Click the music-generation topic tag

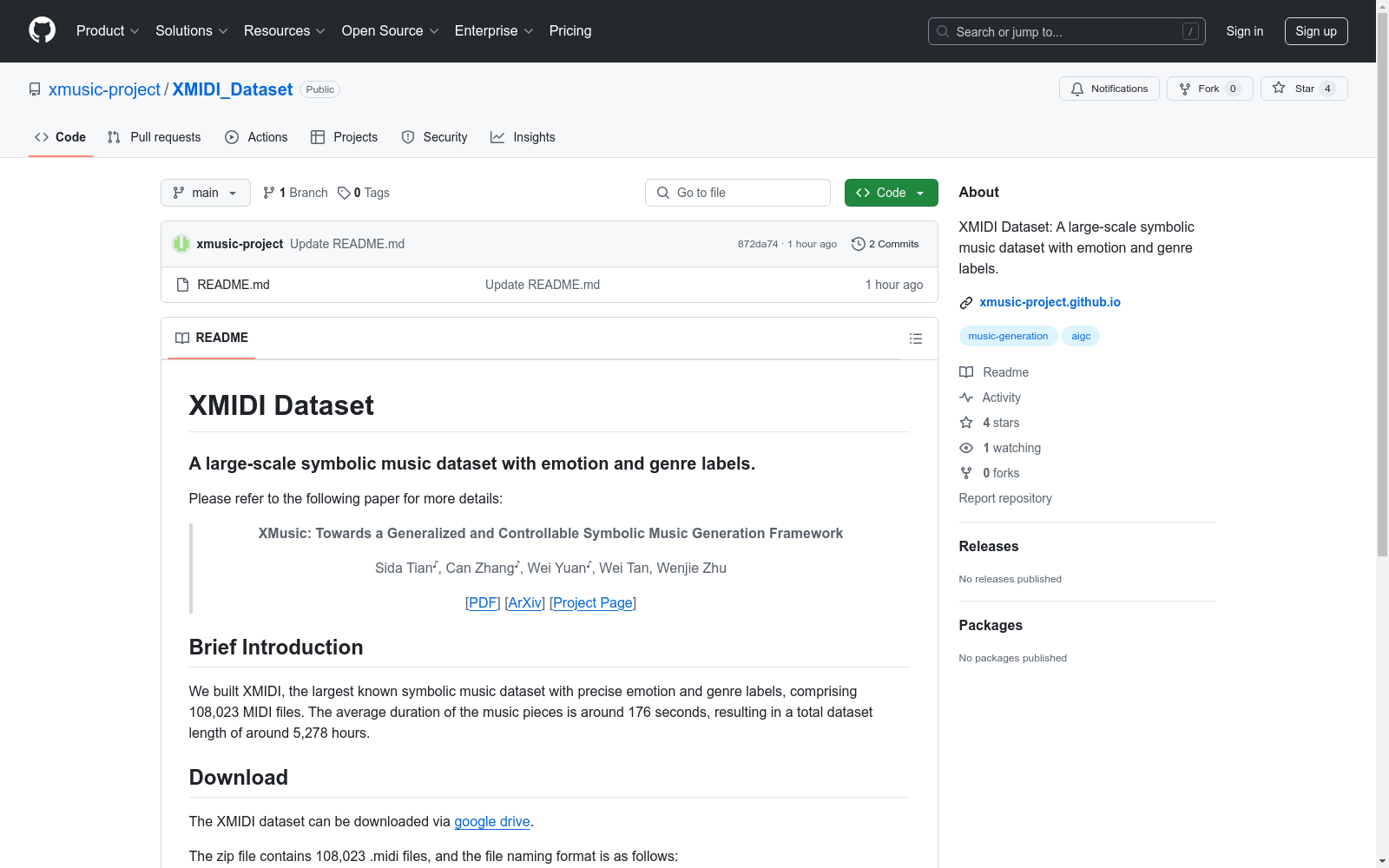(1008, 336)
